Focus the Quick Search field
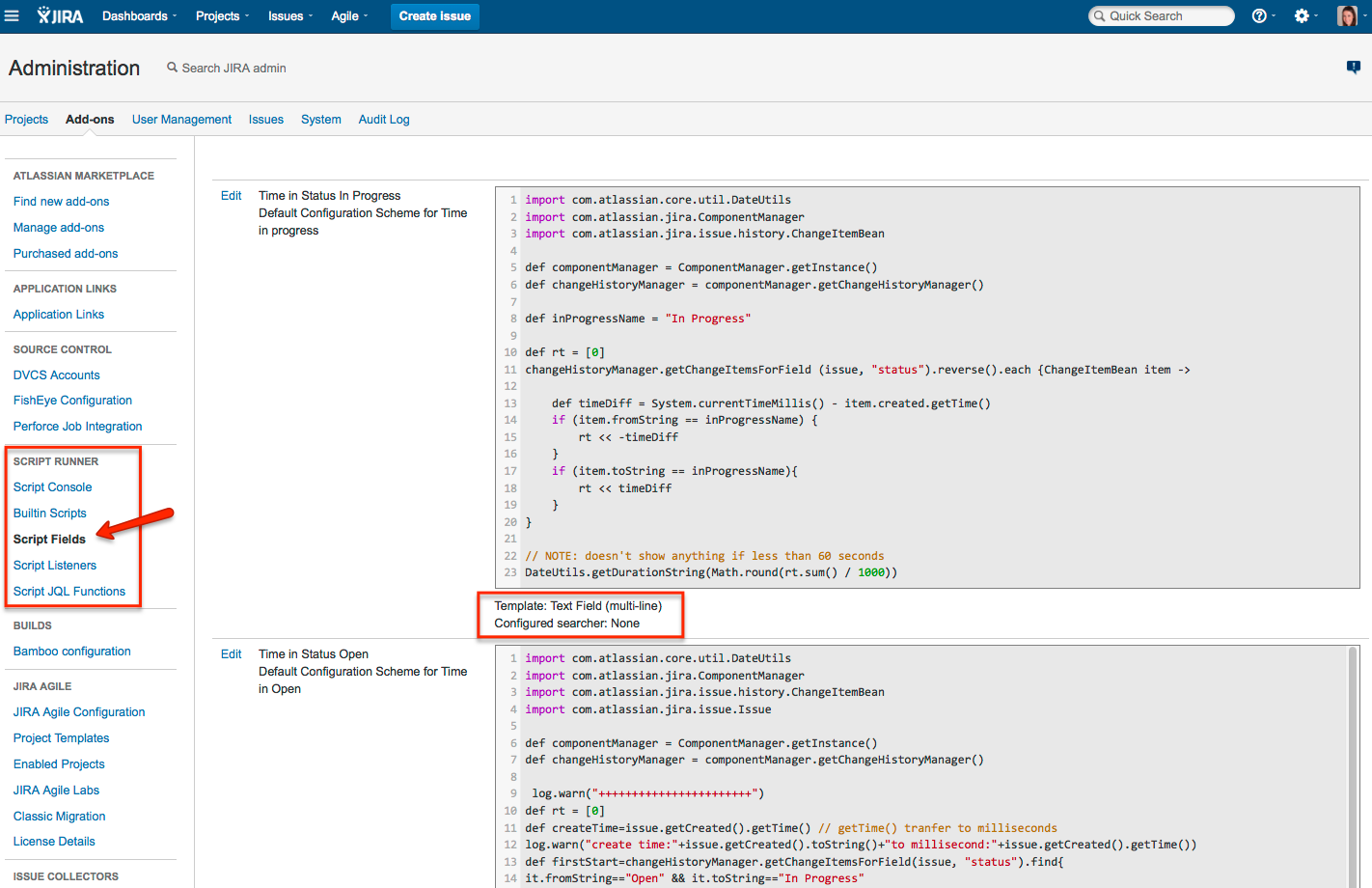The image size is (1372, 888). tap(1162, 15)
